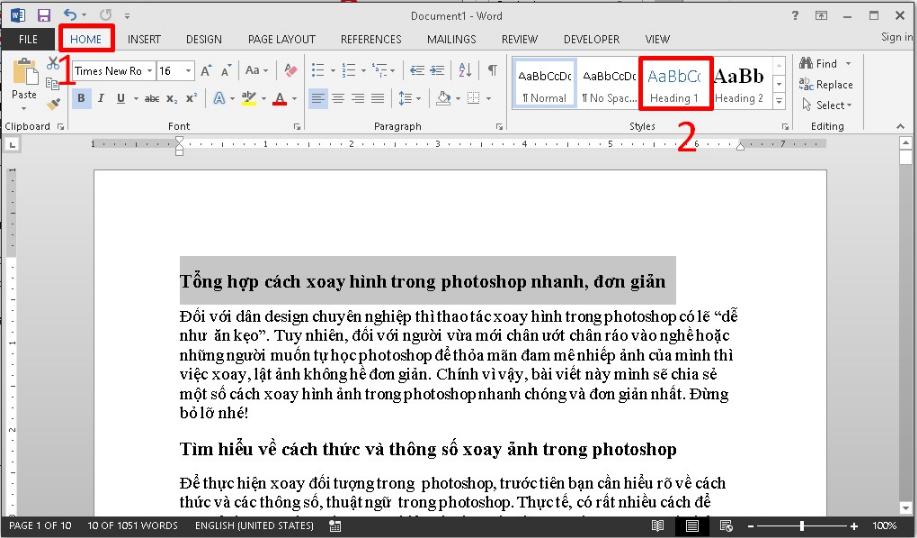This screenshot has height=538, width=917.
Task: Click the Cut scissors icon
Action: pyautogui.click(x=53, y=64)
